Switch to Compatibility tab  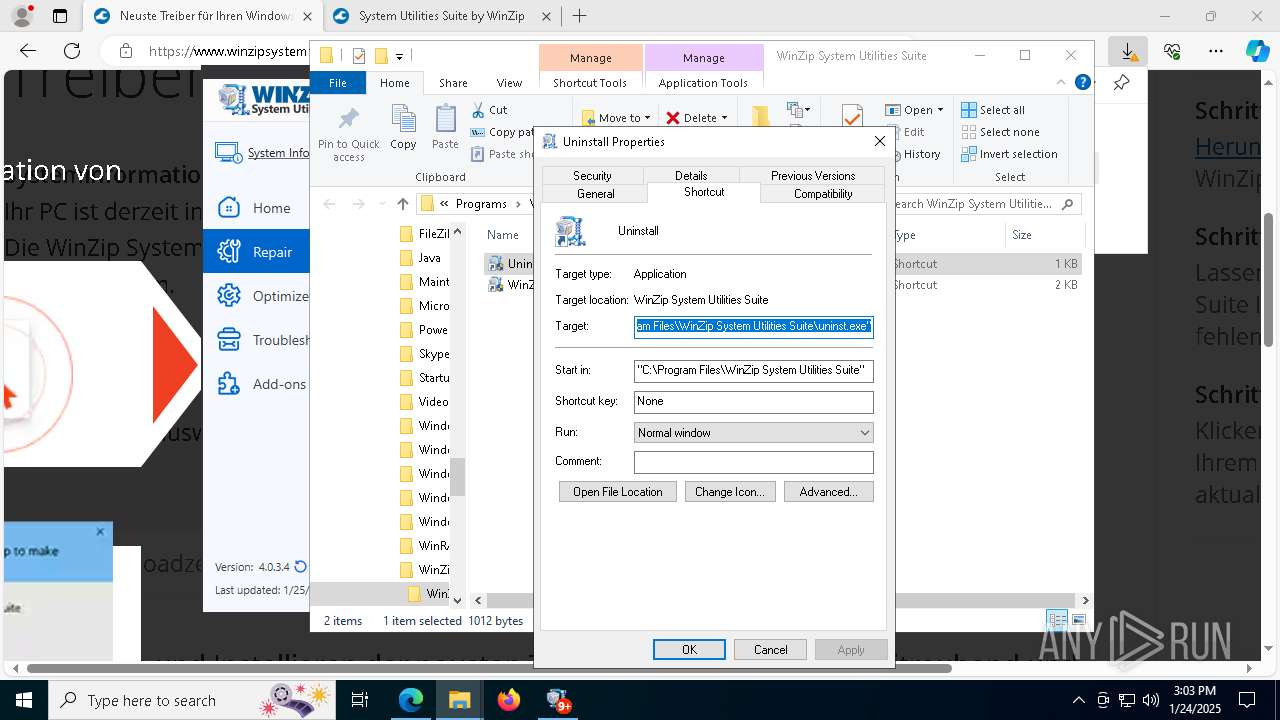[823, 193]
